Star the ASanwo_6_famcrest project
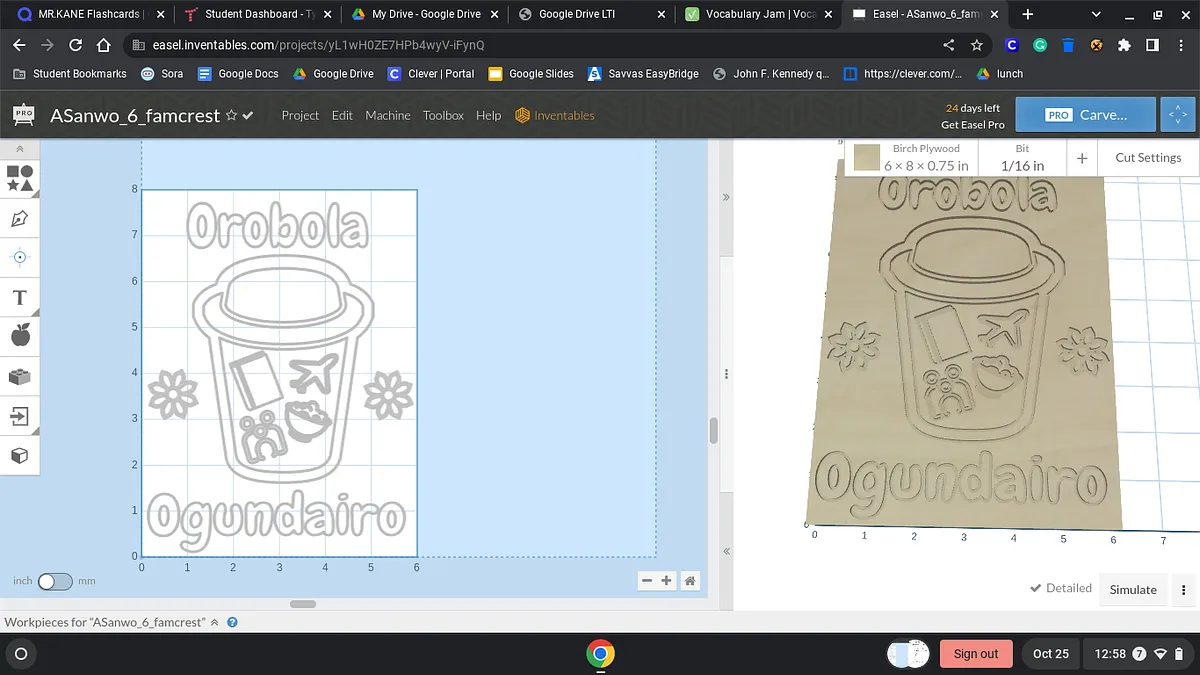1200x675 pixels. point(232,116)
